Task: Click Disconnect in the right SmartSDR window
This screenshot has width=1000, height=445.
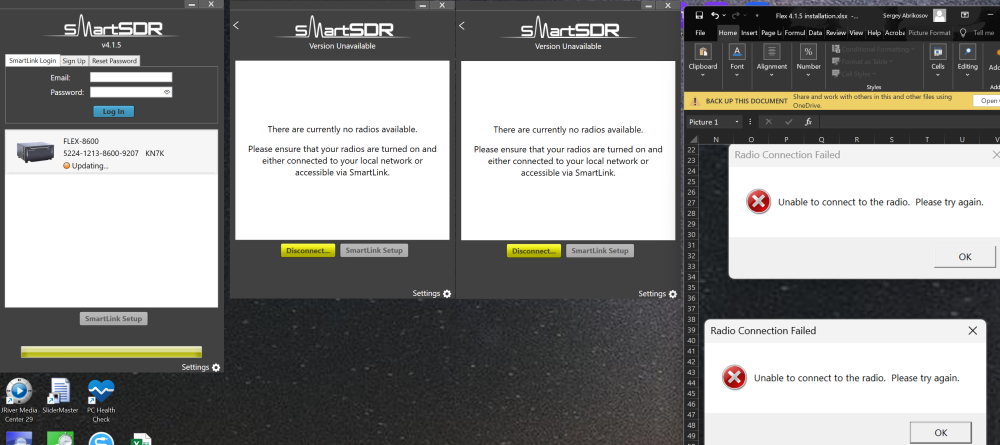Action: point(534,251)
